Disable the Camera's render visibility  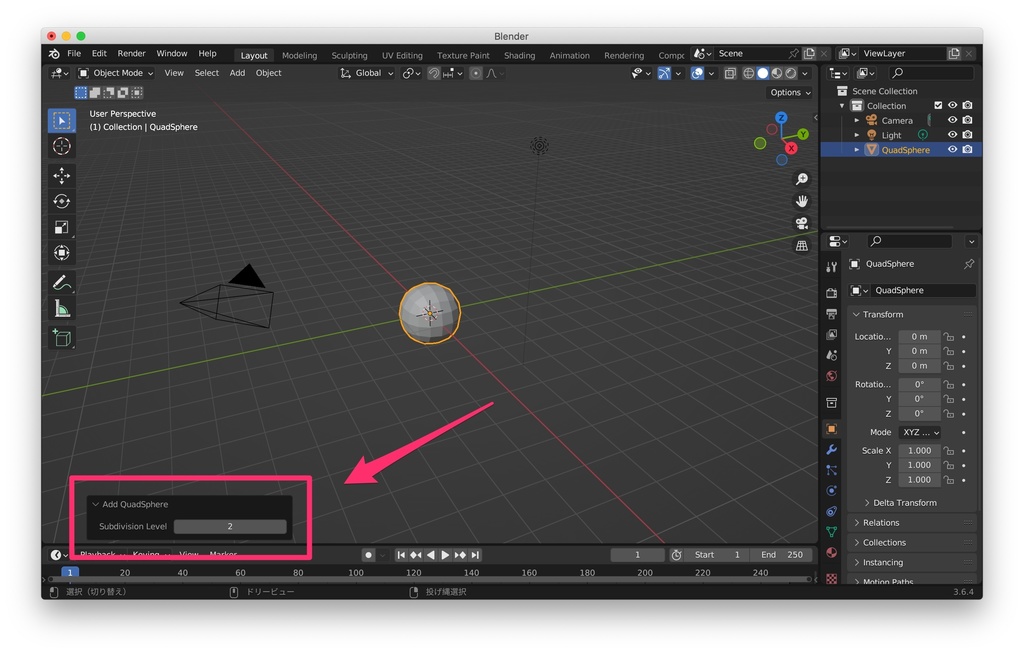[967, 120]
